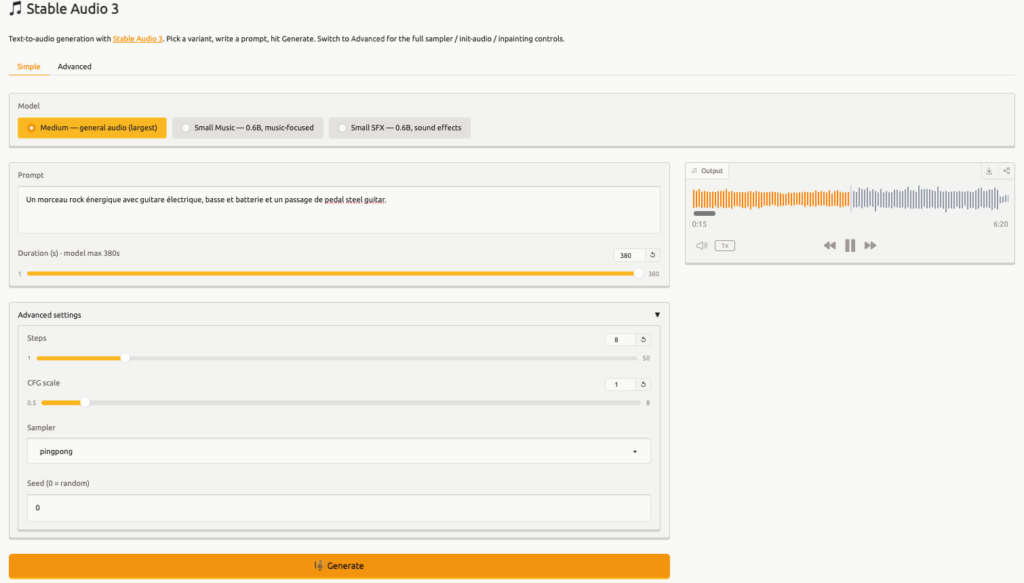Select Medium general audio model
The height and width of the screenshot is (583, 1024).
pyautogui.click(x=92, y=128)
